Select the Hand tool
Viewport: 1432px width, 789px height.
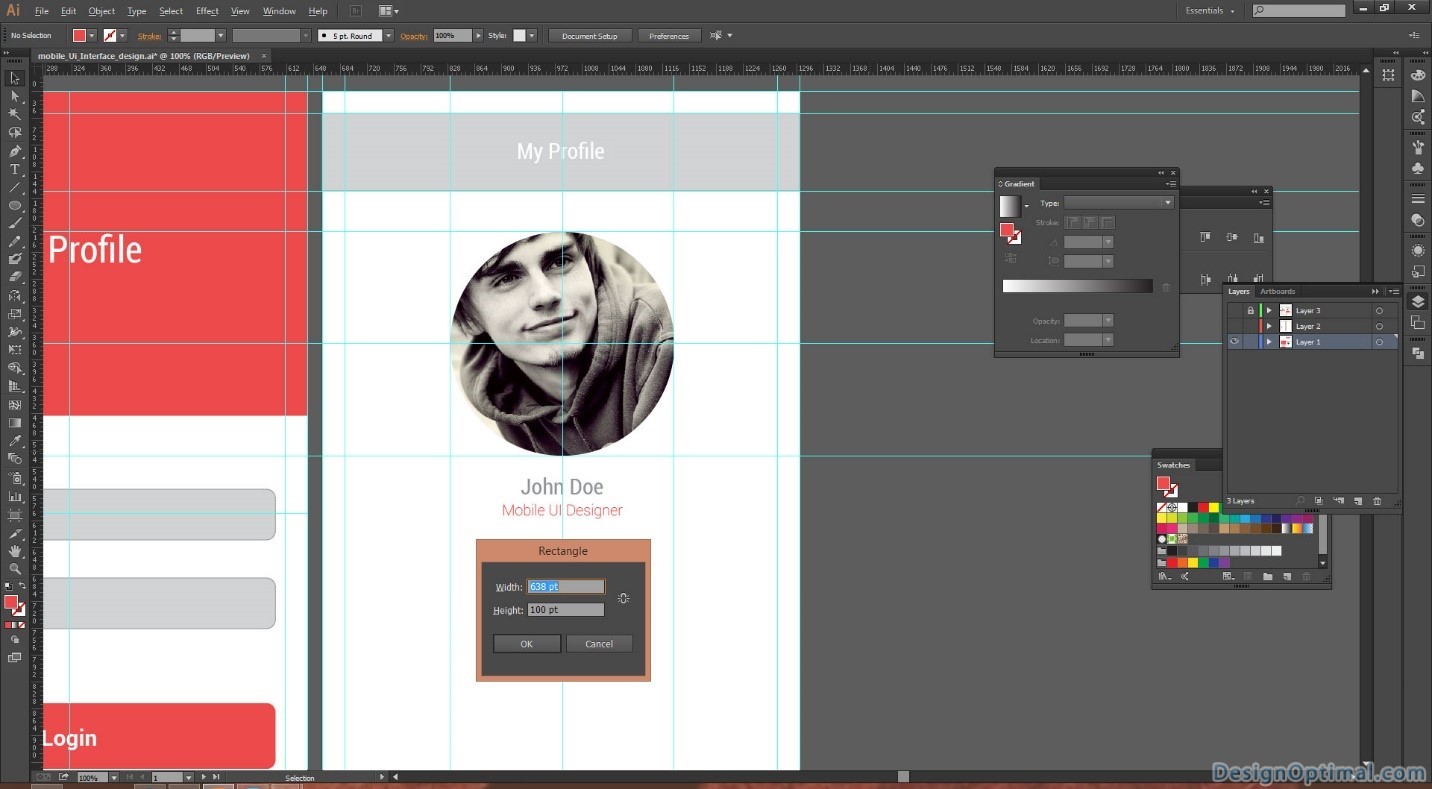15,550
